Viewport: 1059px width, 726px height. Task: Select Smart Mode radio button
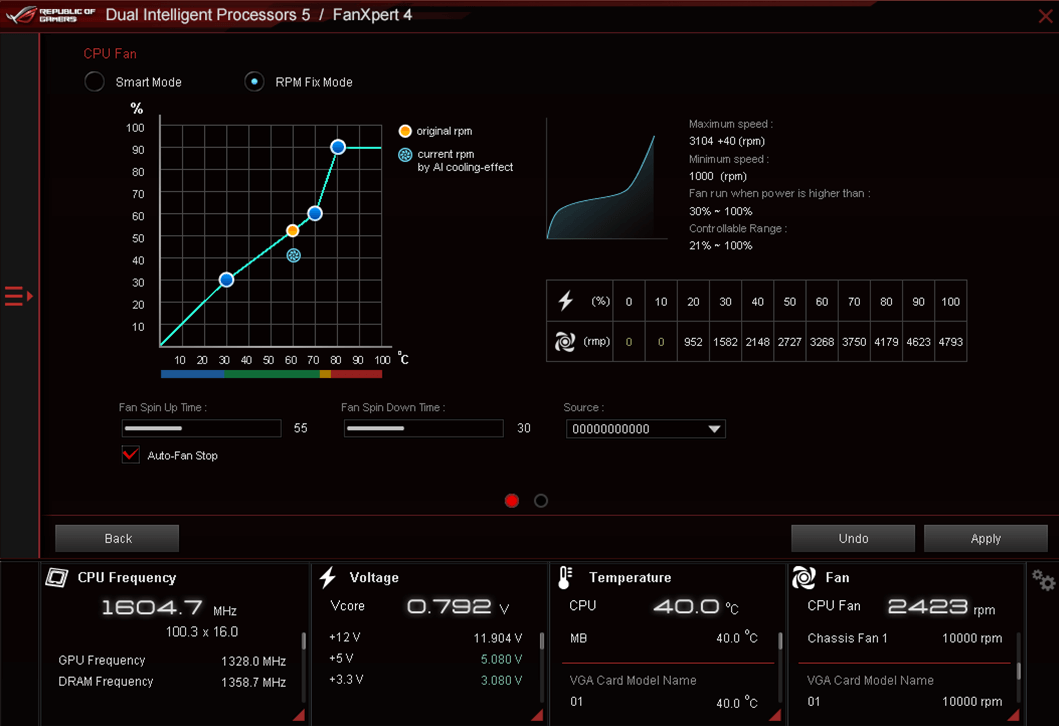pos(95,82)
